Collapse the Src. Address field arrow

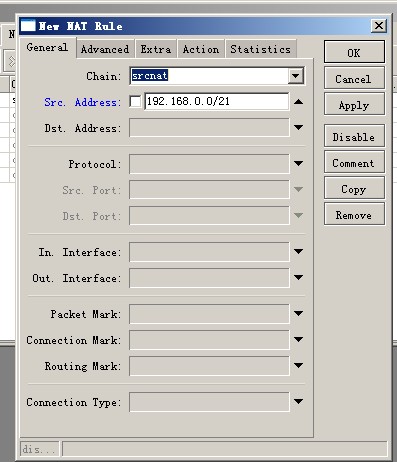click(x=298, y=101)
